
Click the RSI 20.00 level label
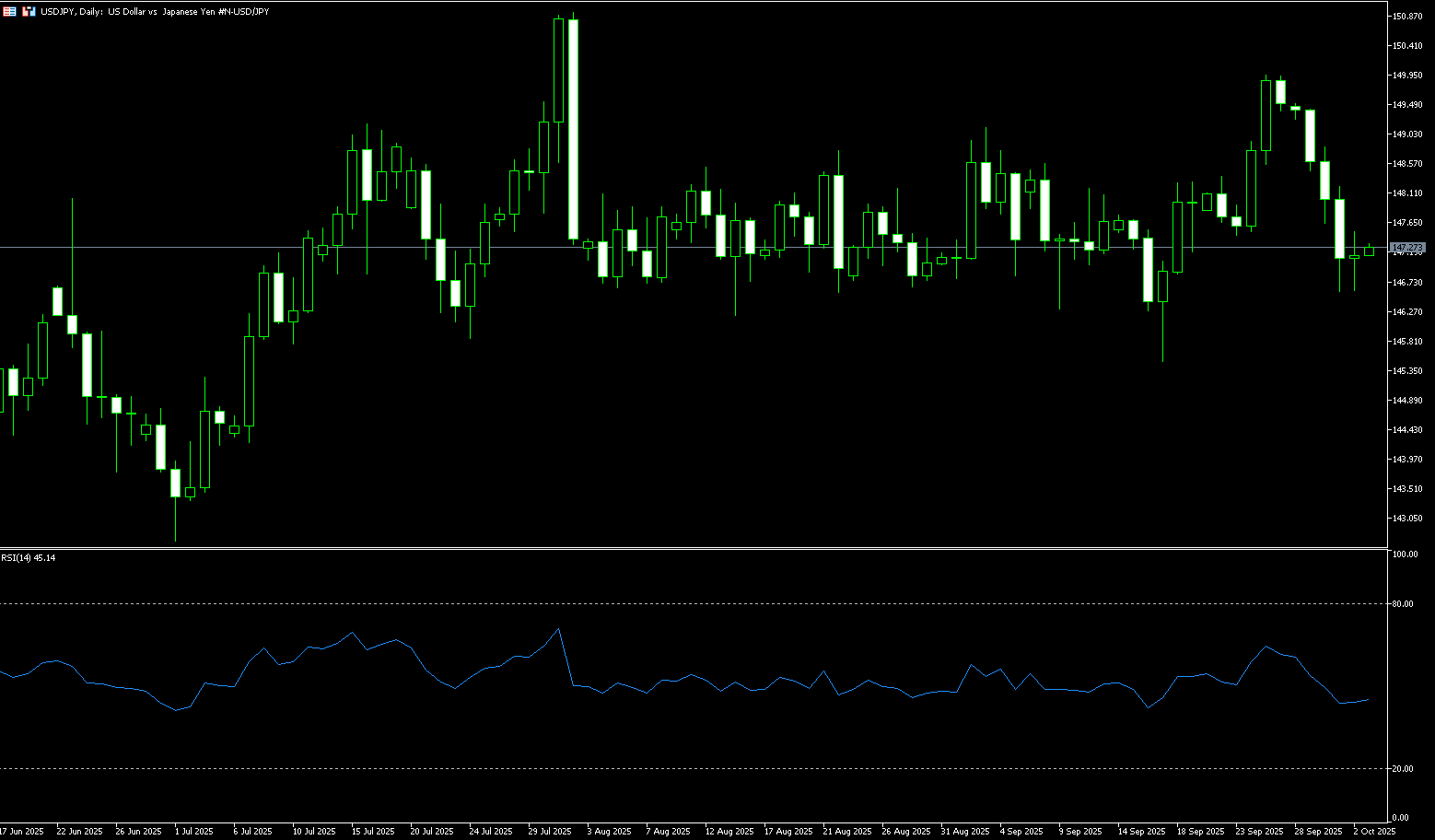(x=1404, y=768)
